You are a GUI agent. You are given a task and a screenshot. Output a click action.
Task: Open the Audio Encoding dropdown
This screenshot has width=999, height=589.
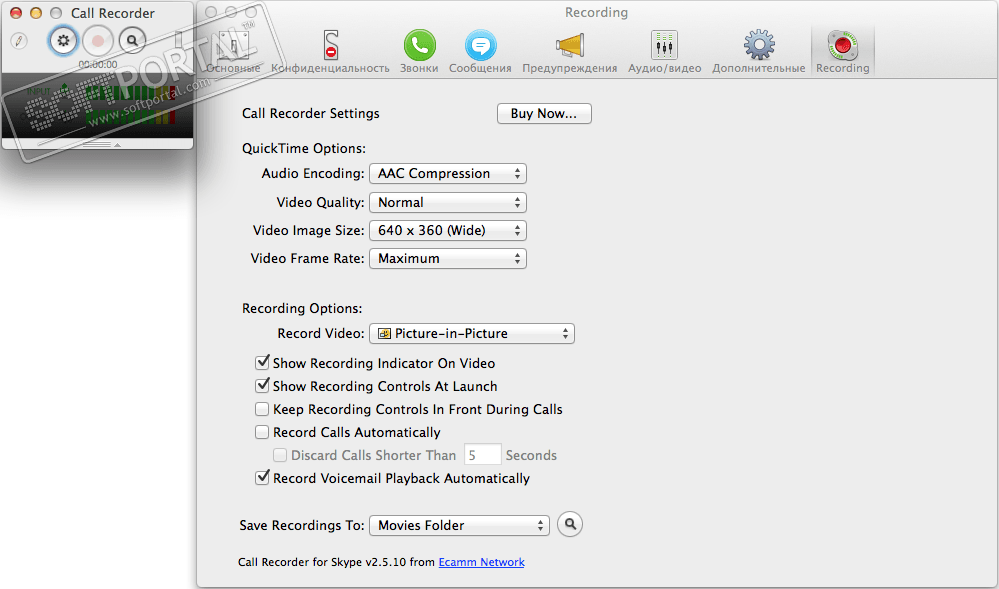(x=448, y=173)
